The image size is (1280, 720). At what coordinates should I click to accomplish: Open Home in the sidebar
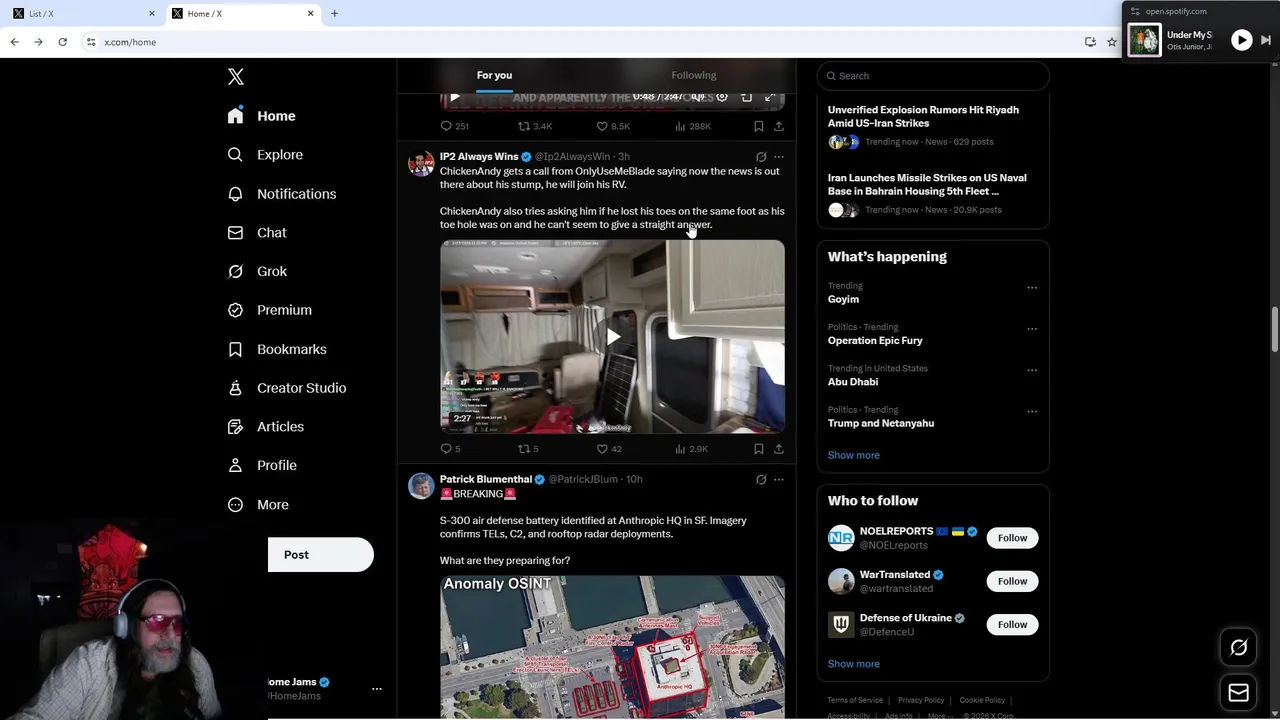point(261,116)
